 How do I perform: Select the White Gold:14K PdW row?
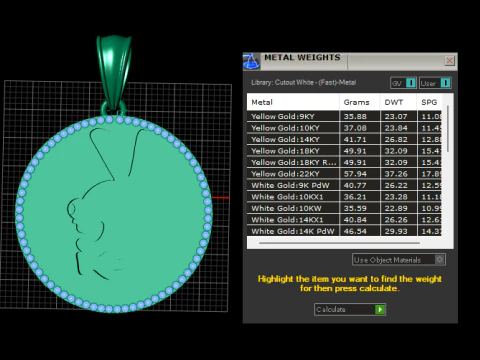coord(344,231)
